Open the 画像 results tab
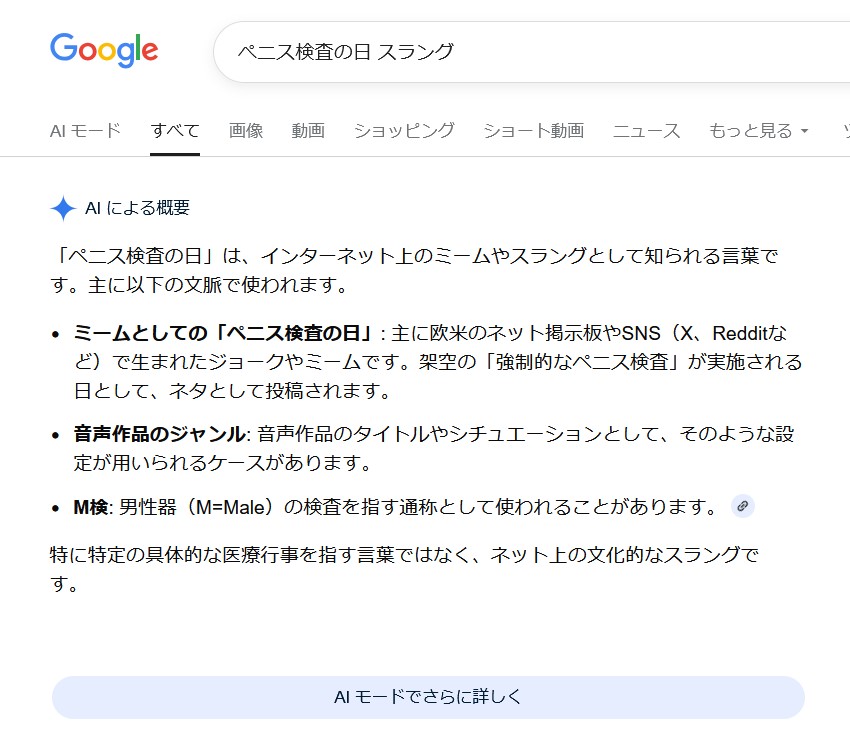This screenshot has height=730, width=850. click(x=245, y=130)
